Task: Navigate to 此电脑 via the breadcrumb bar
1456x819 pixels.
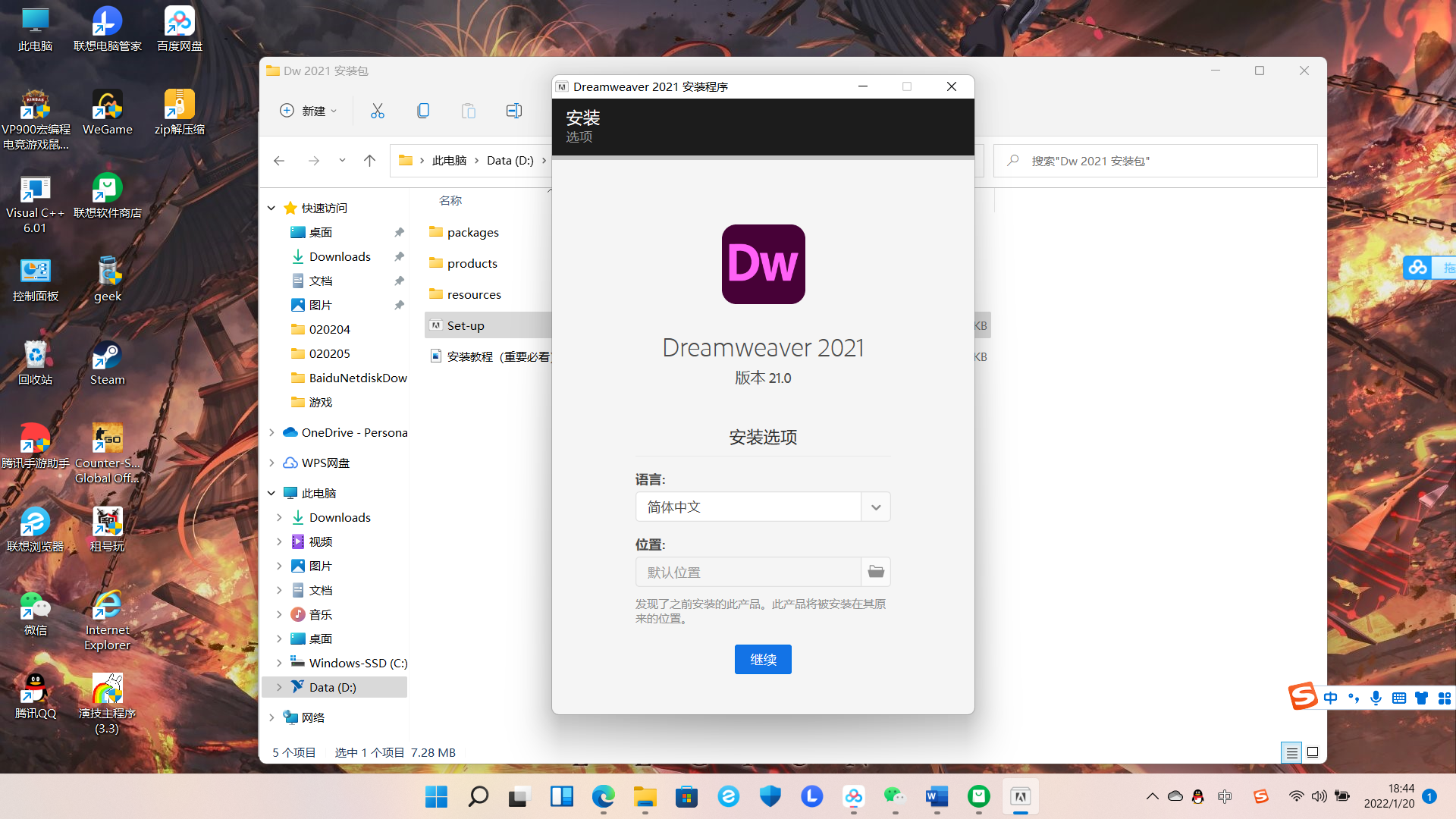Action: pyautogui.click(x=449, y=160)
